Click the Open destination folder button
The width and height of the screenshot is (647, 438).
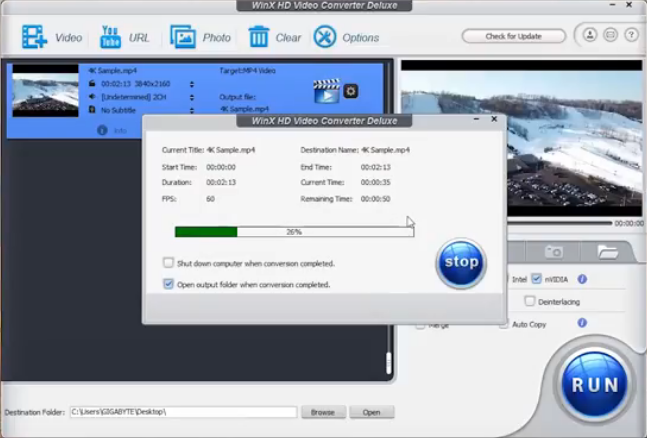tap(371, 412)
